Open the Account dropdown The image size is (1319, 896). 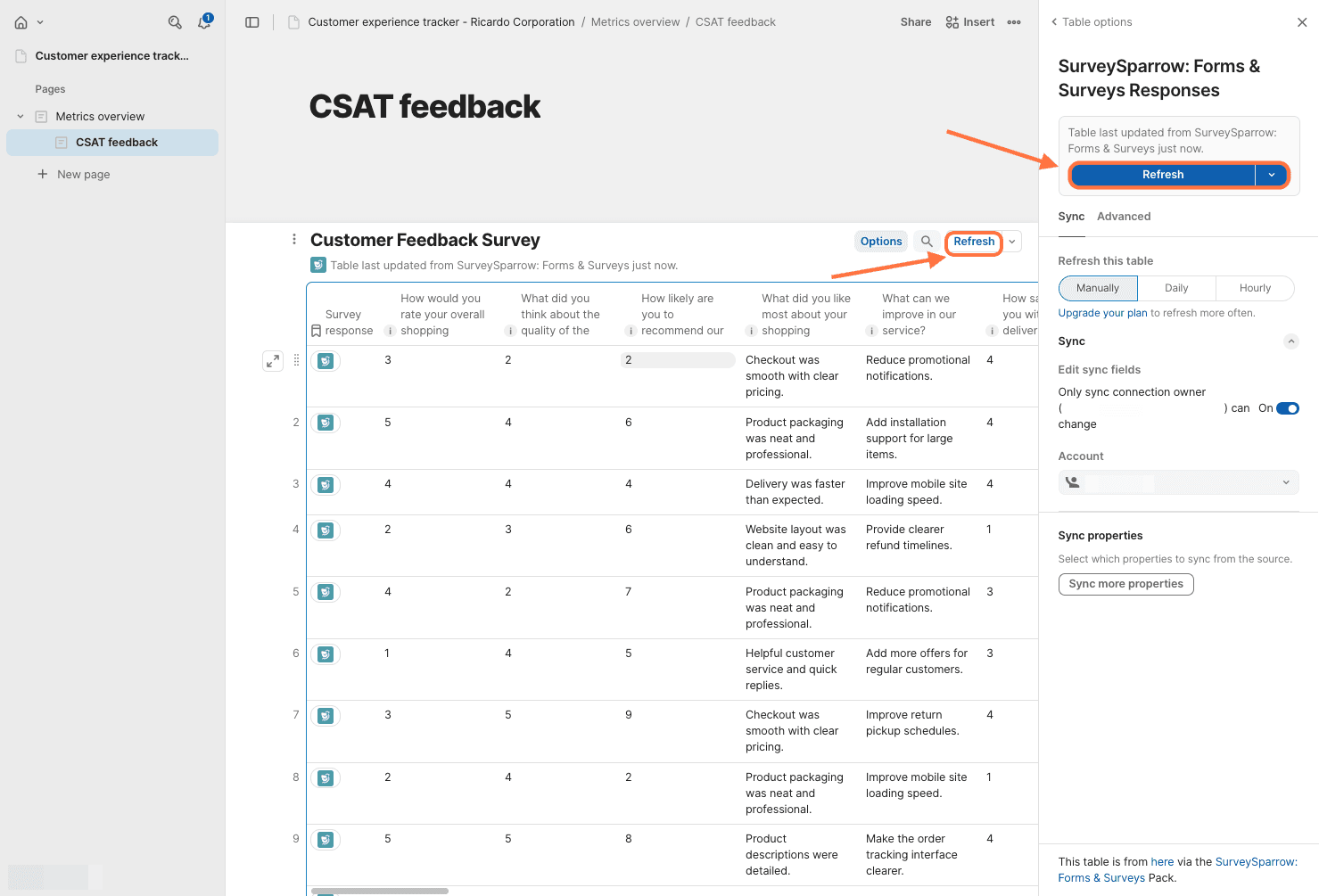(x=1178, y=482)
